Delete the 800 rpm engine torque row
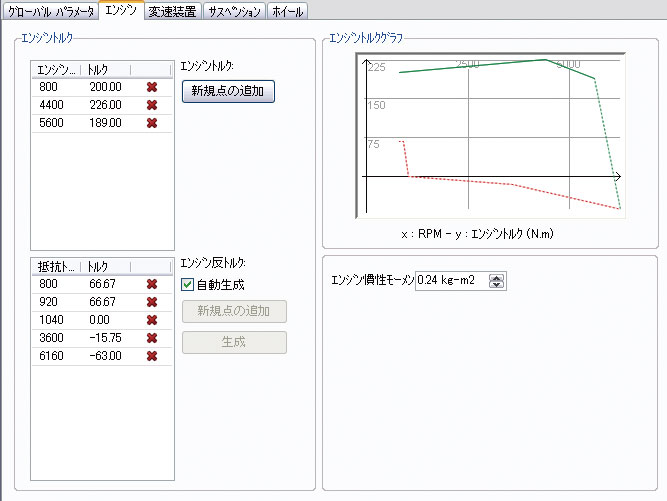This screenshot has width=667, height=501. pos(152,87)
